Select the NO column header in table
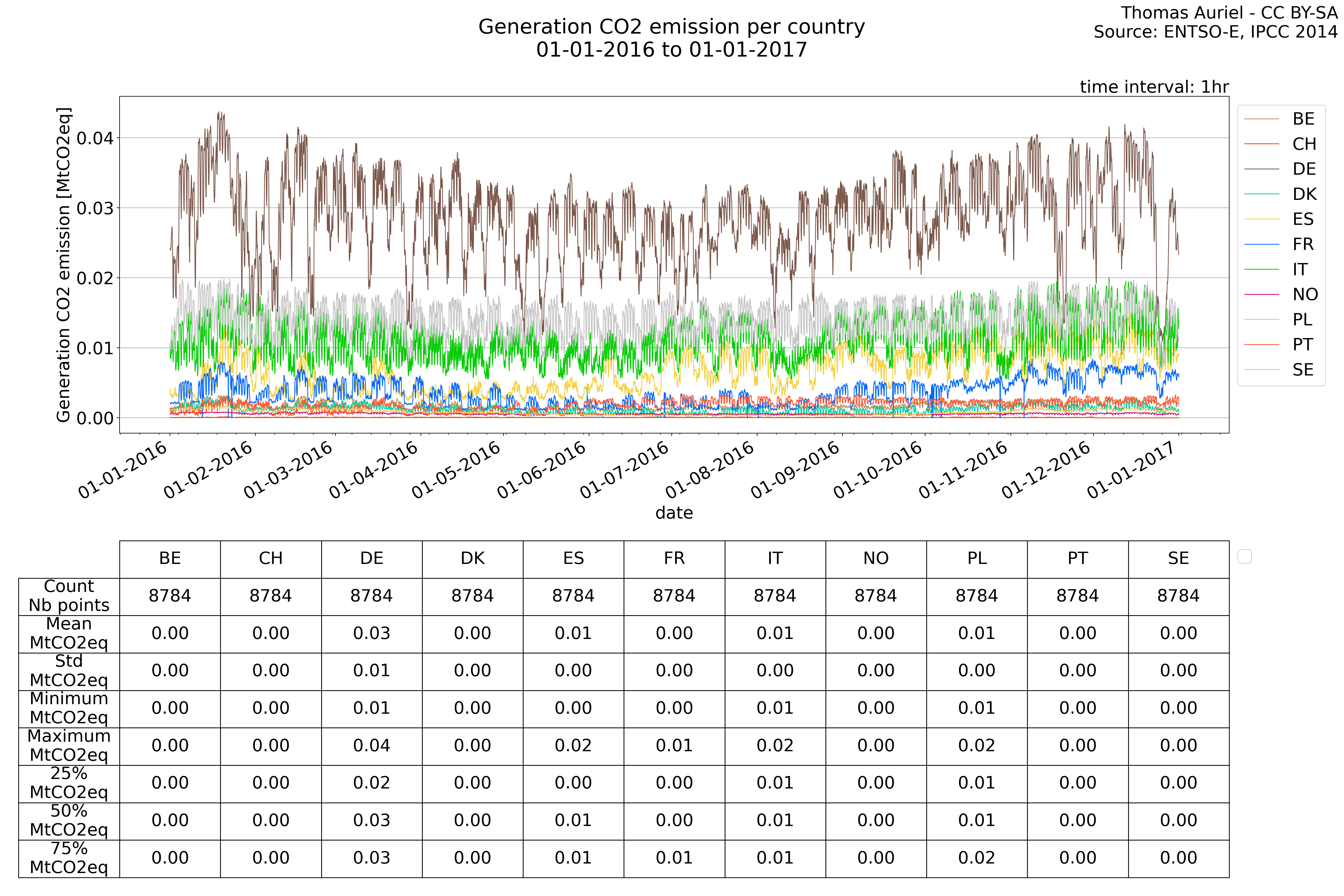 876,558
